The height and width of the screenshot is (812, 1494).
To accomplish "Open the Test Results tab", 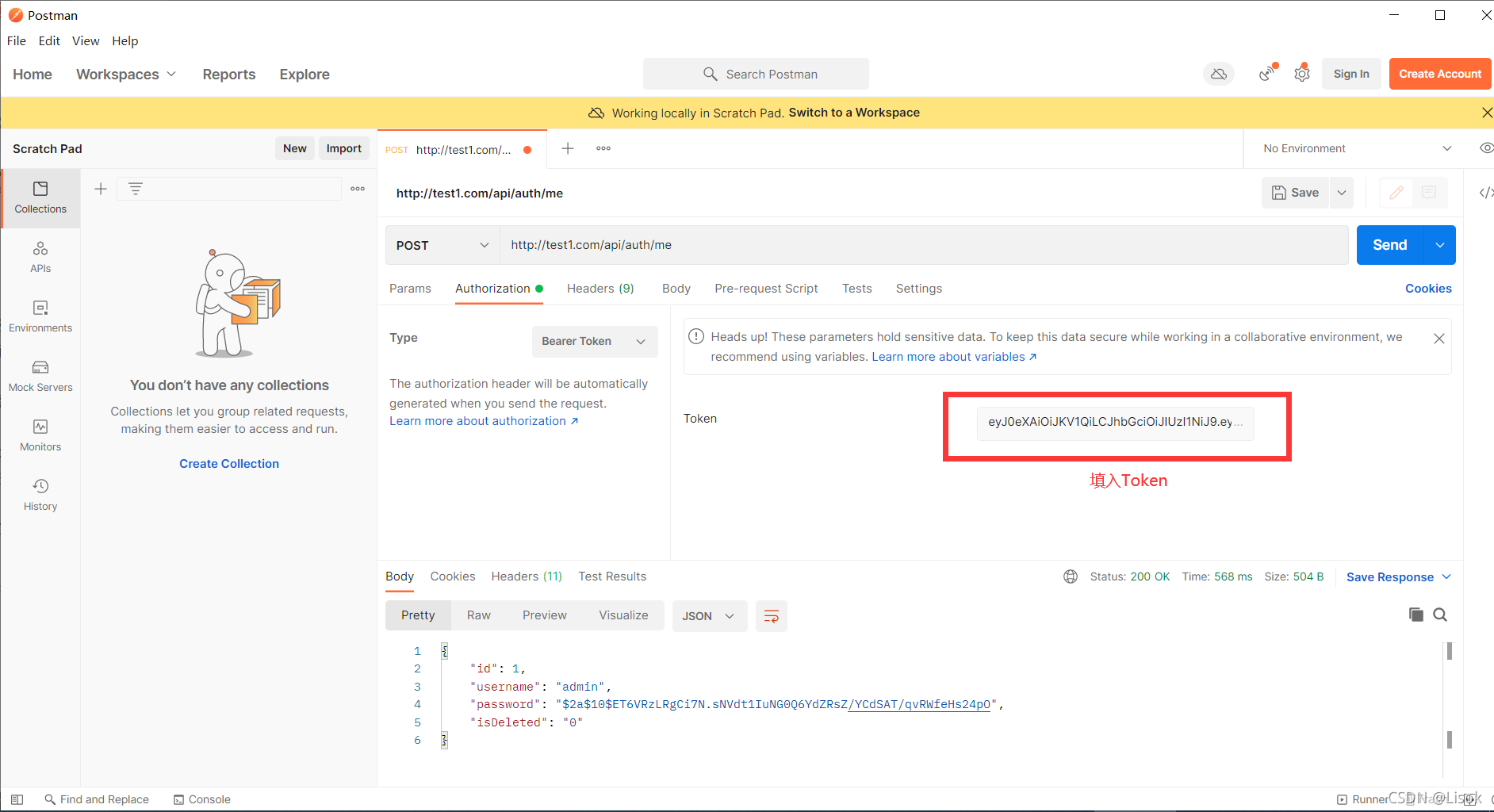I will tap(612, 576).
